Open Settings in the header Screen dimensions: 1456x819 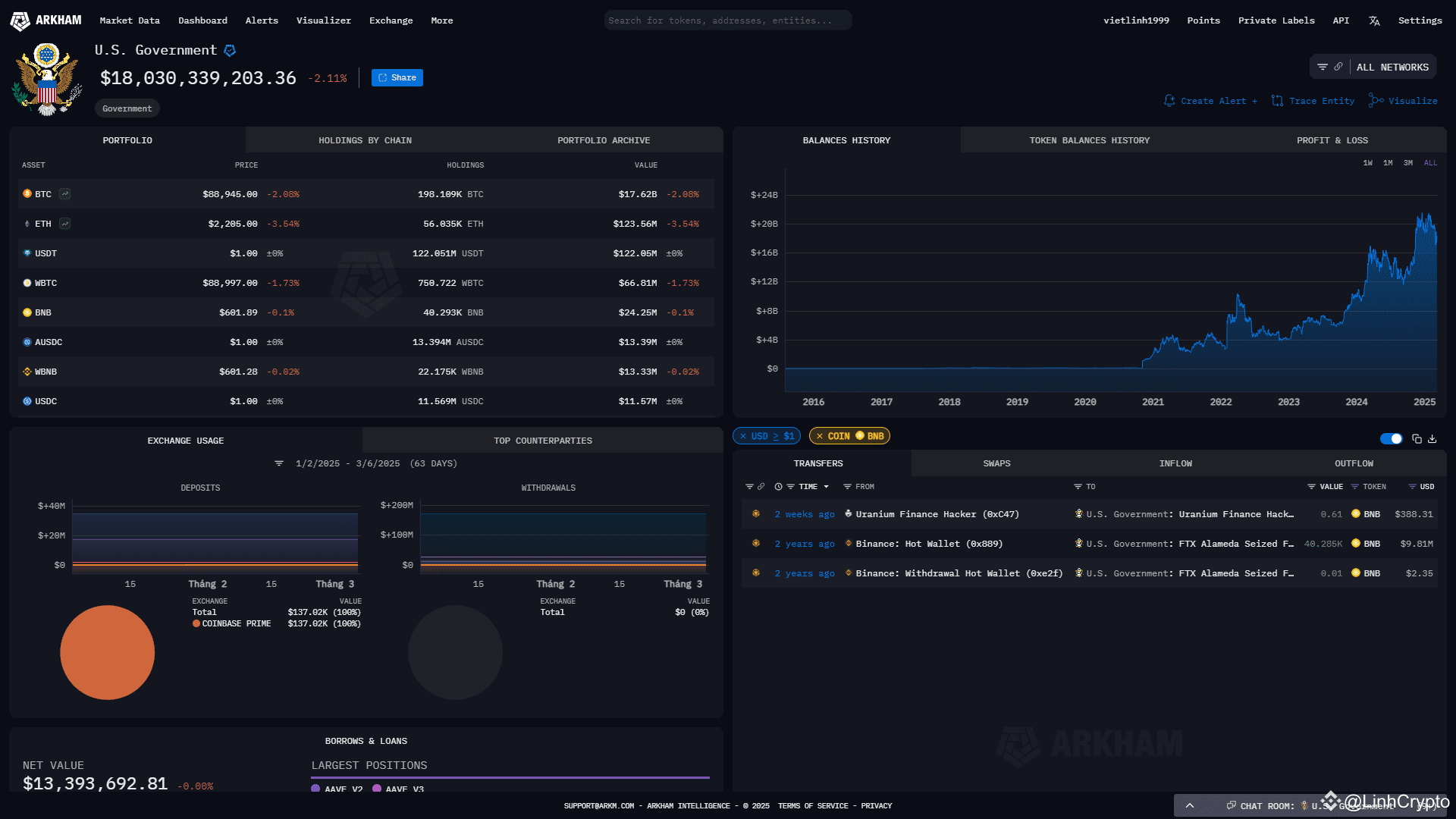(x=1420, y=20)
